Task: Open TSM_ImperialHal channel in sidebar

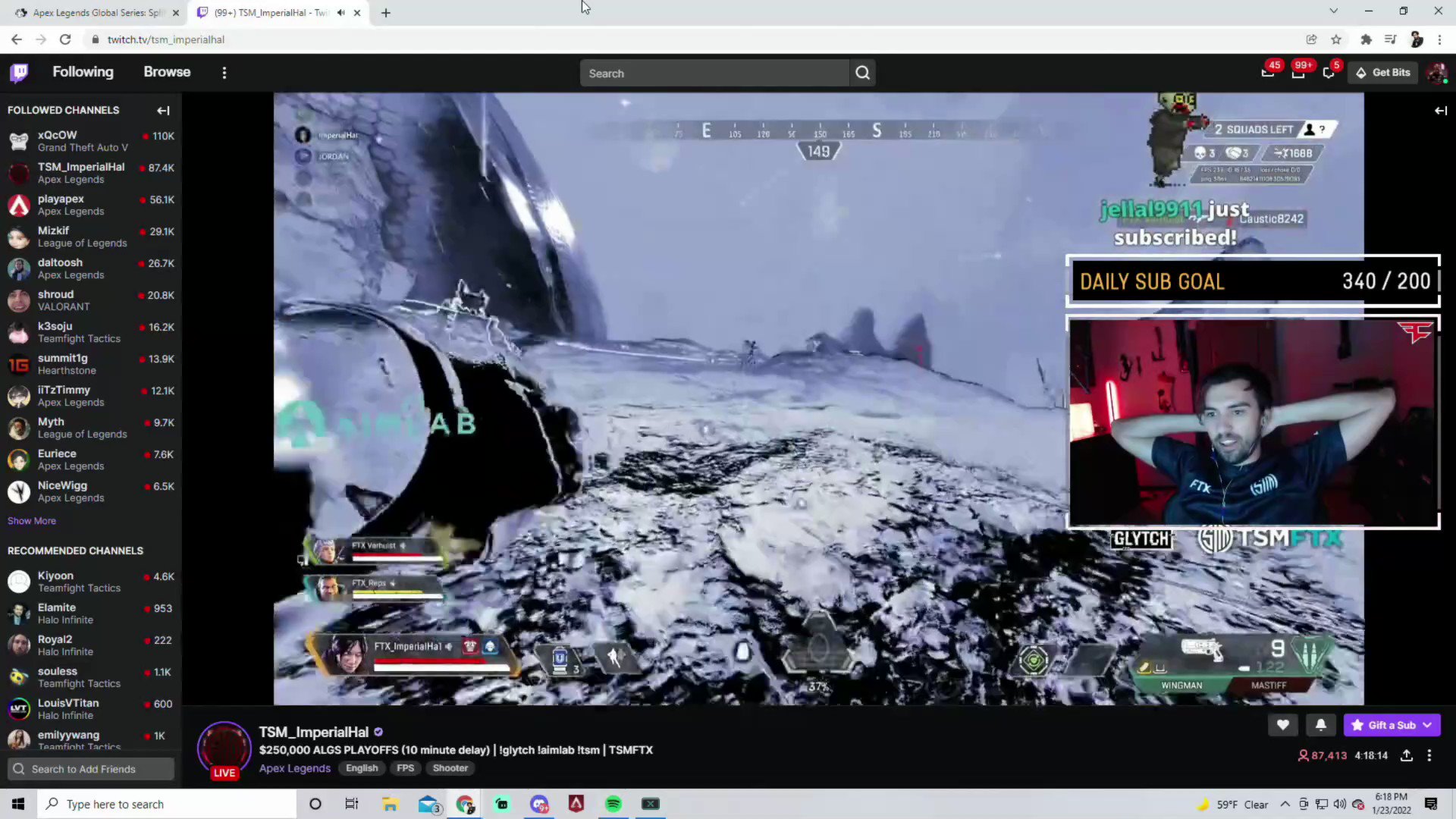Action: pos(91,173)
